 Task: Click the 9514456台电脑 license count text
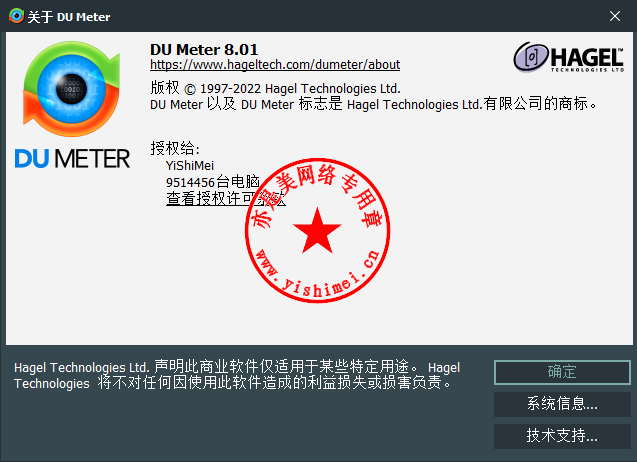212,182
